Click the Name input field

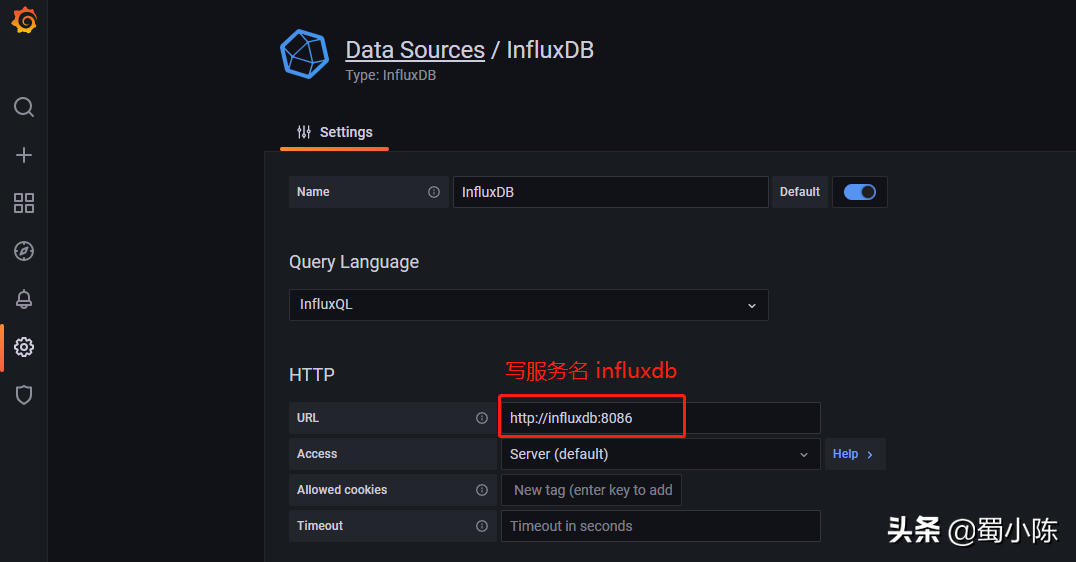point(611,192)
